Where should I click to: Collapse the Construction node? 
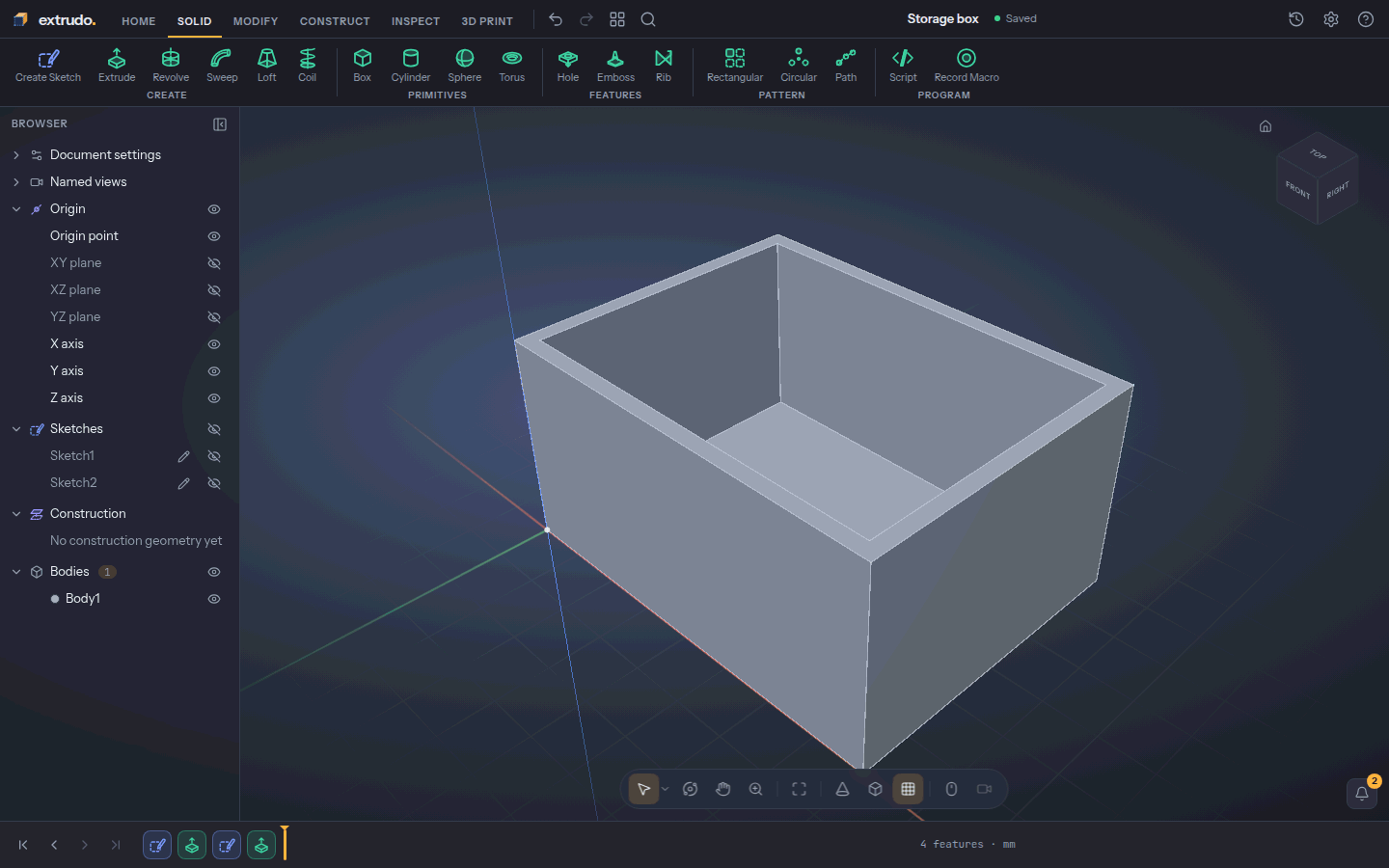point(16,514)
